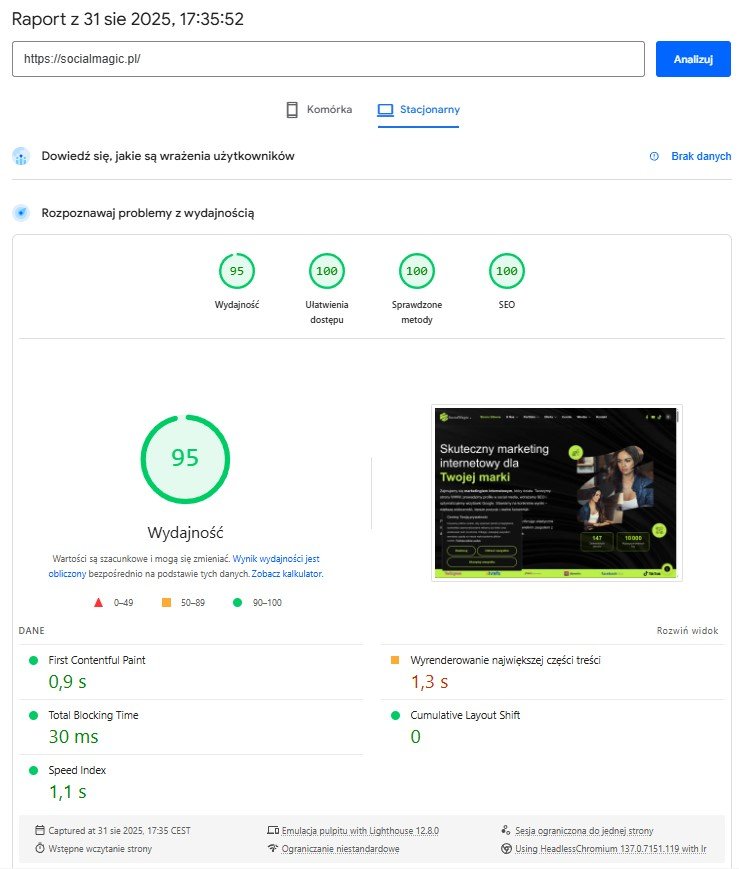Expand the metrics view with Rozwiń widok

(687, 631)
